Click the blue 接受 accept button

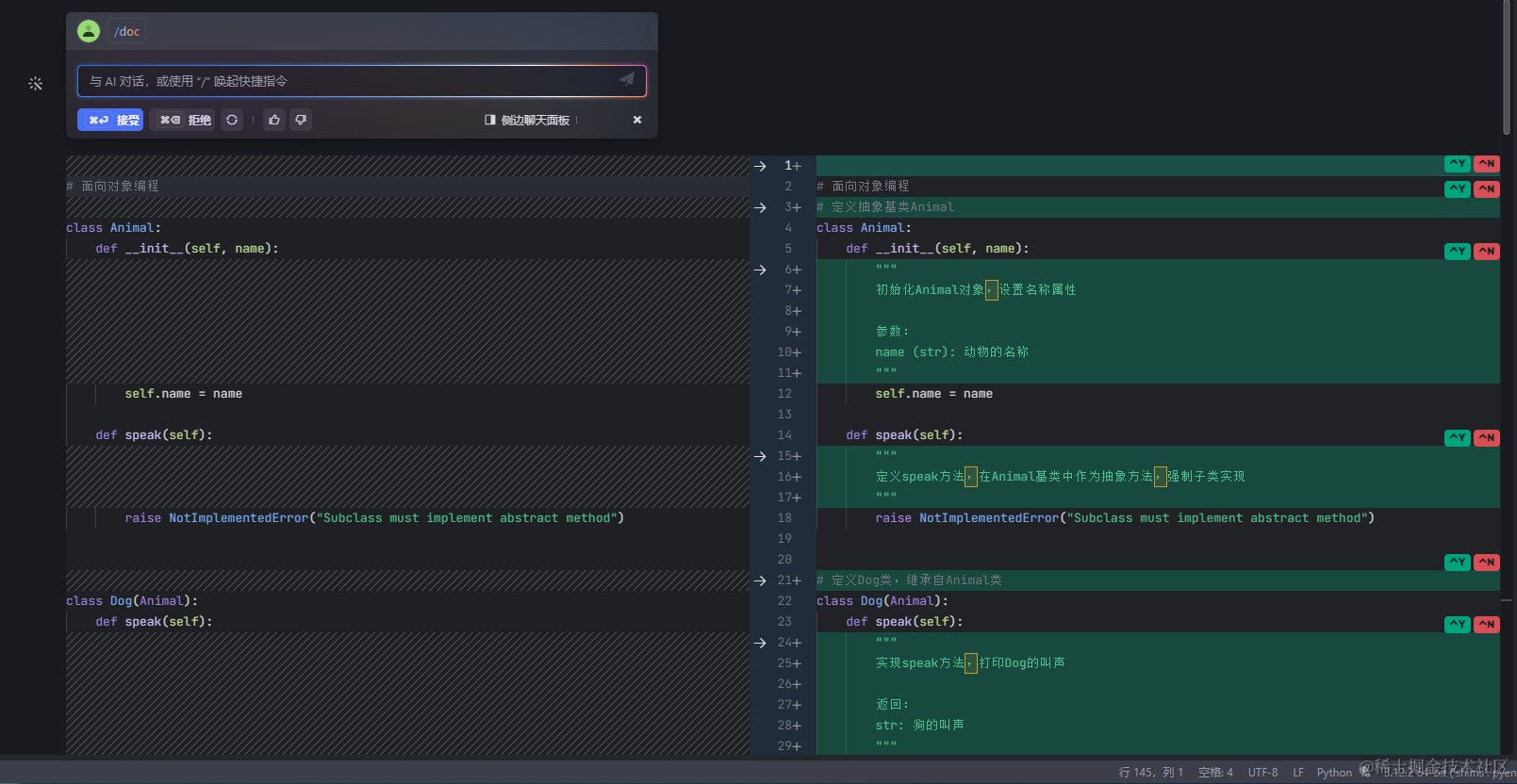coord(110,120)
